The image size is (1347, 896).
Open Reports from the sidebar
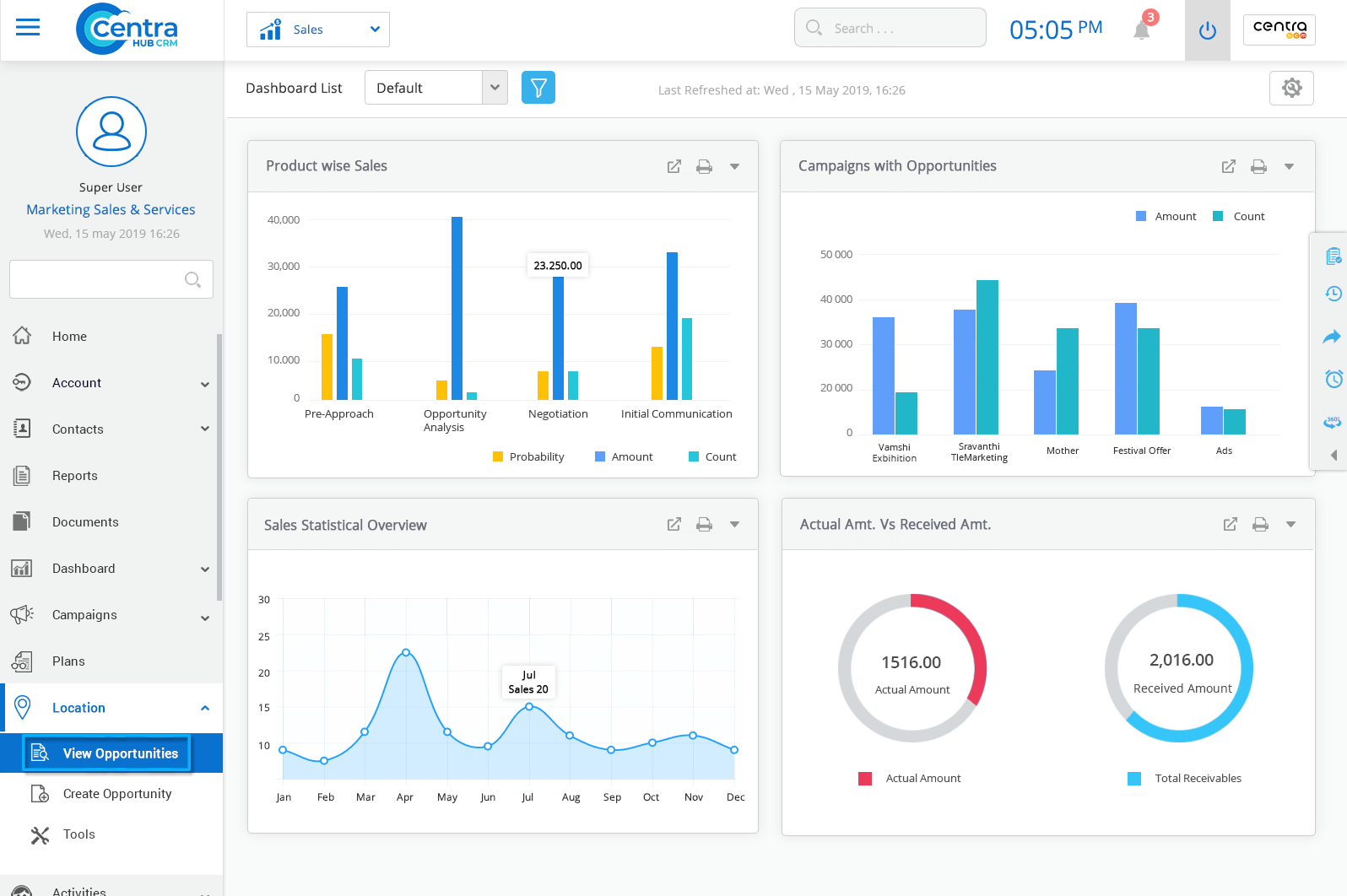[75, 476]
